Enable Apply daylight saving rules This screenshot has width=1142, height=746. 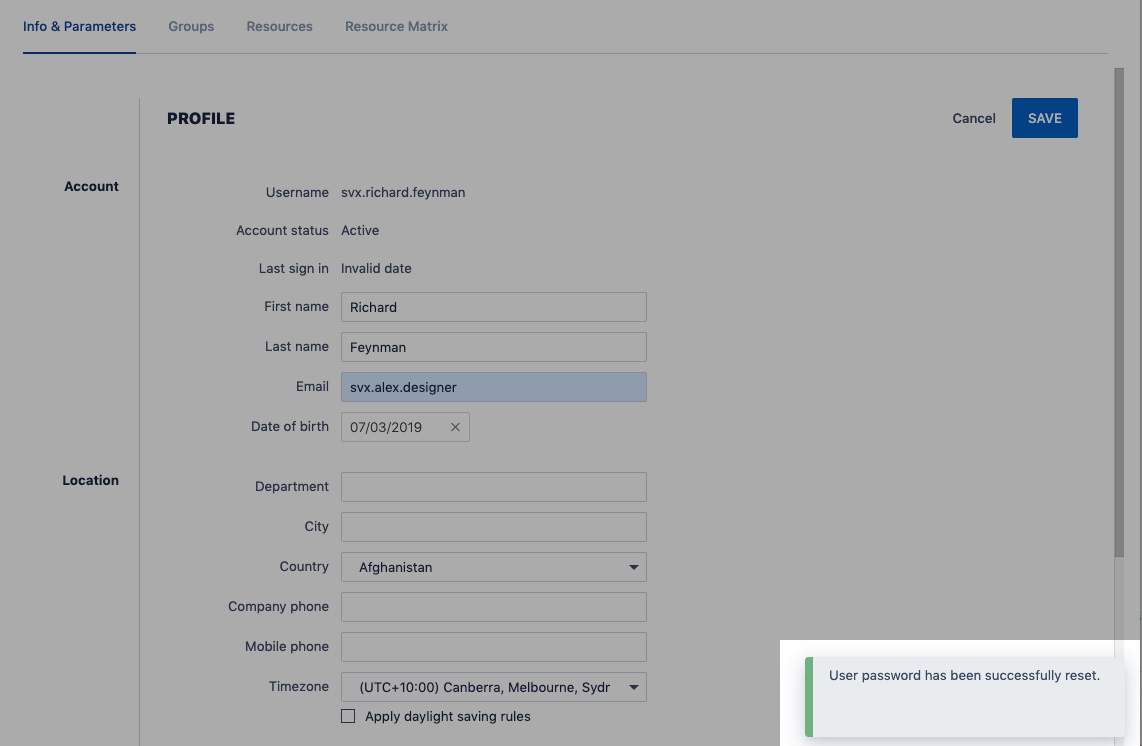pos(348,716)
